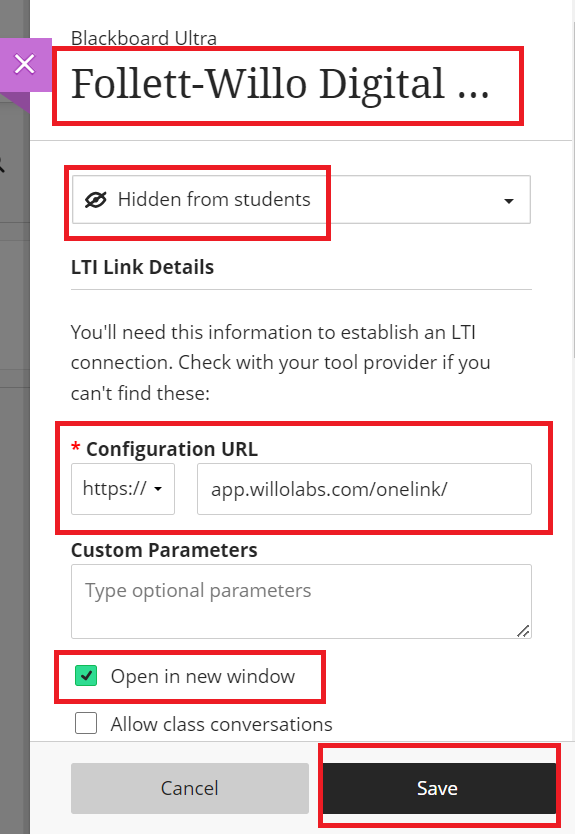Click the Allow class conversations label text
576x834 pixels.
221,724
